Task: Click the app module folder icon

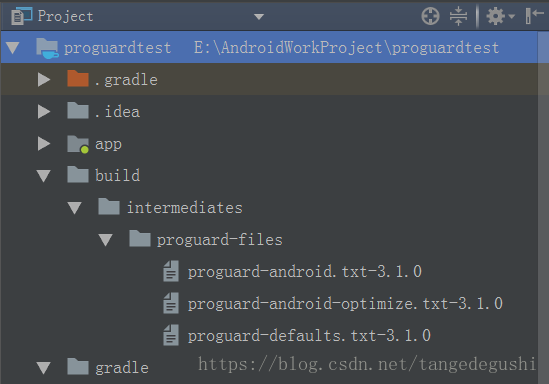Action: click(x=78, y=144)
